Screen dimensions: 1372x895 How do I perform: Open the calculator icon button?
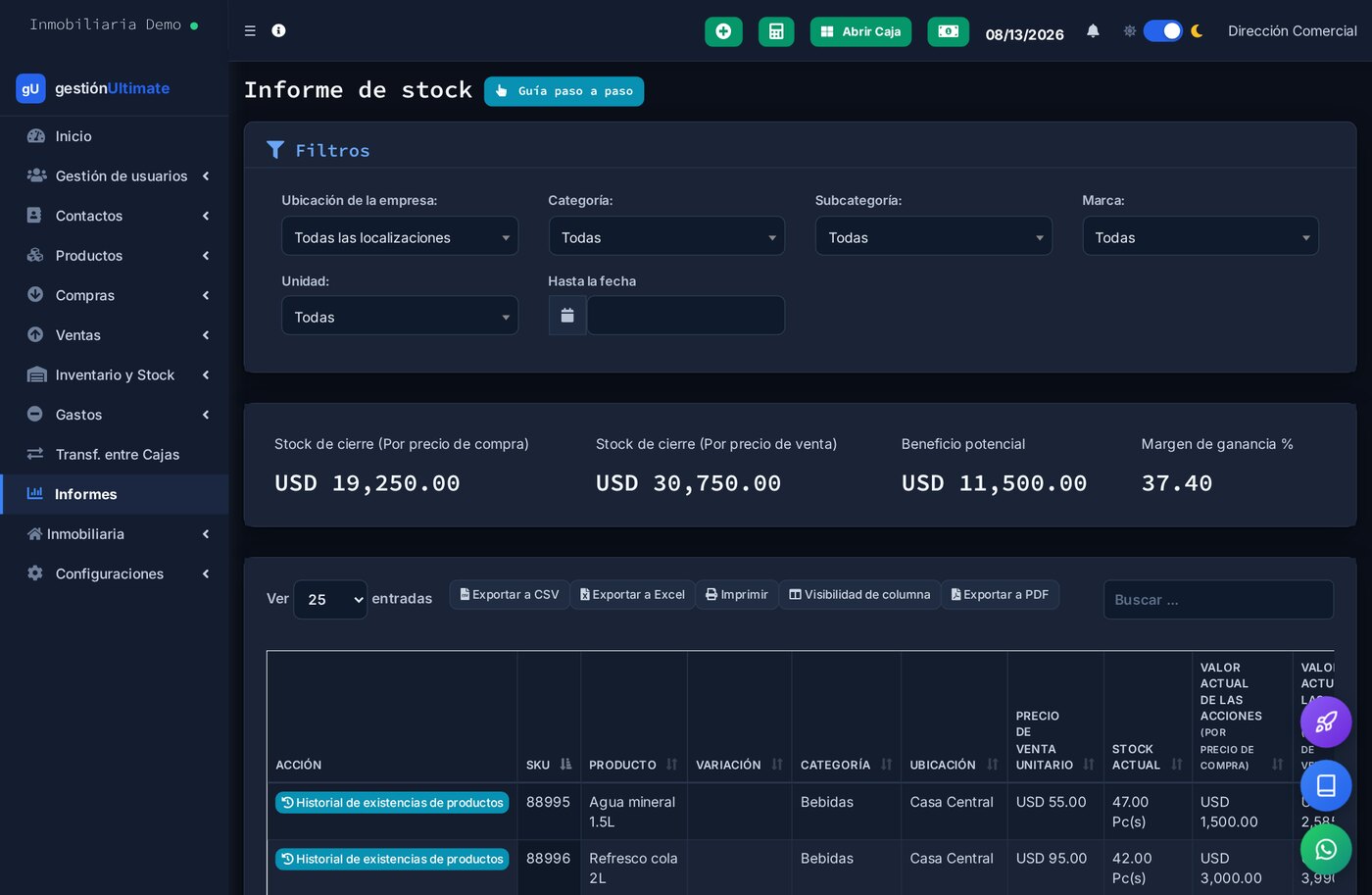pos(776,31)
